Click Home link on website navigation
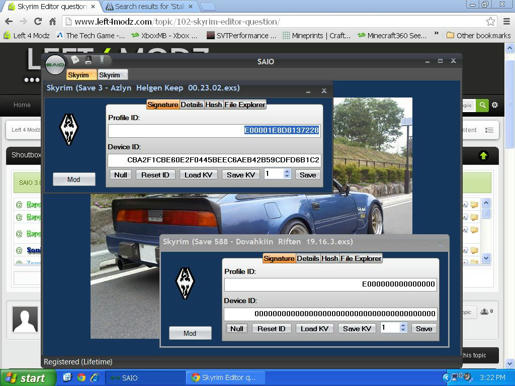515x386 pixels. [x=22, y=105]
